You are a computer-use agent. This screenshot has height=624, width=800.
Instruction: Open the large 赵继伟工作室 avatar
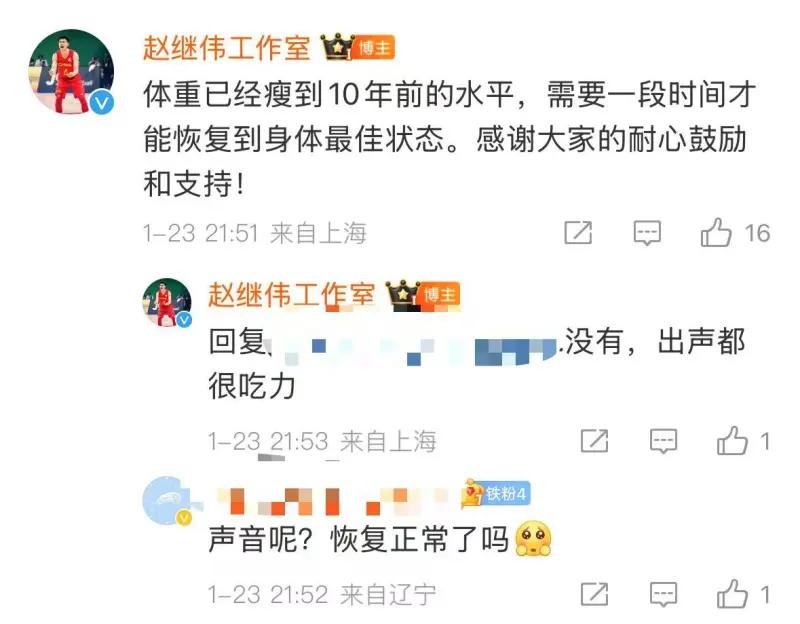tap(71, 71)
